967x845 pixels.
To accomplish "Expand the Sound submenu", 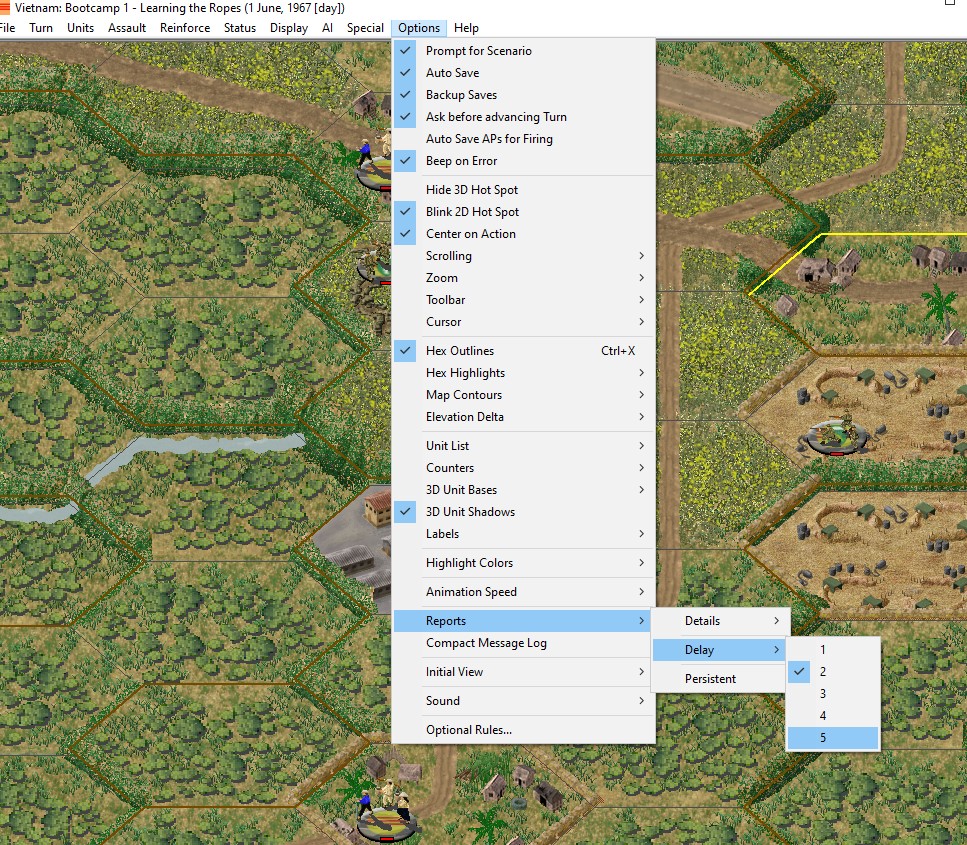I will [x=523, y=701].
